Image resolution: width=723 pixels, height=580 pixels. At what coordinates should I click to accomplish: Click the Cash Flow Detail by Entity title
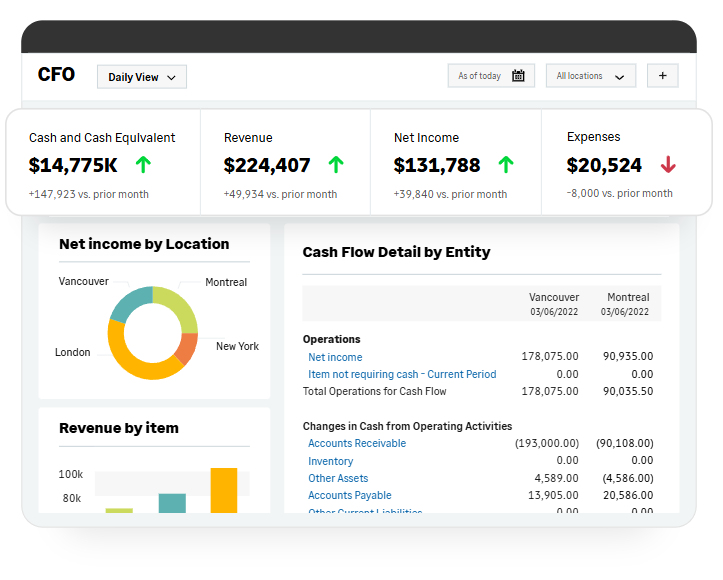pyautogui.click(x=396, y=252)
